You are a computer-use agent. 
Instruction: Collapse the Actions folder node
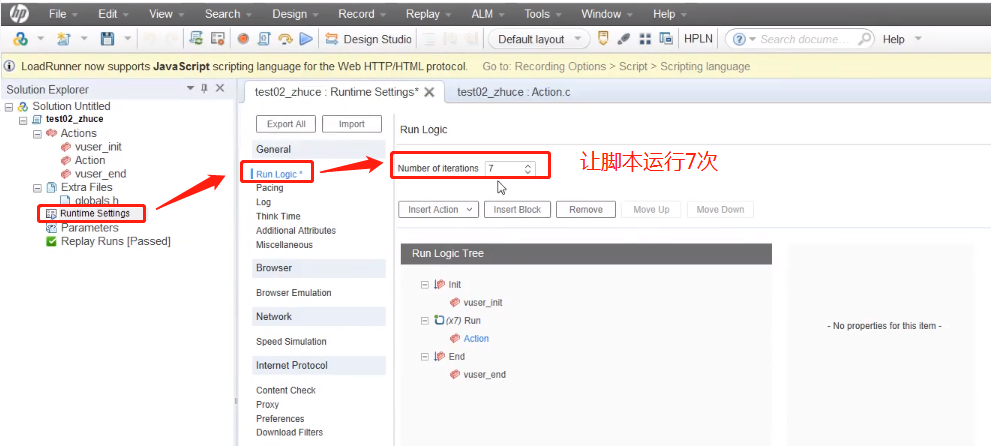pos(37,134)
